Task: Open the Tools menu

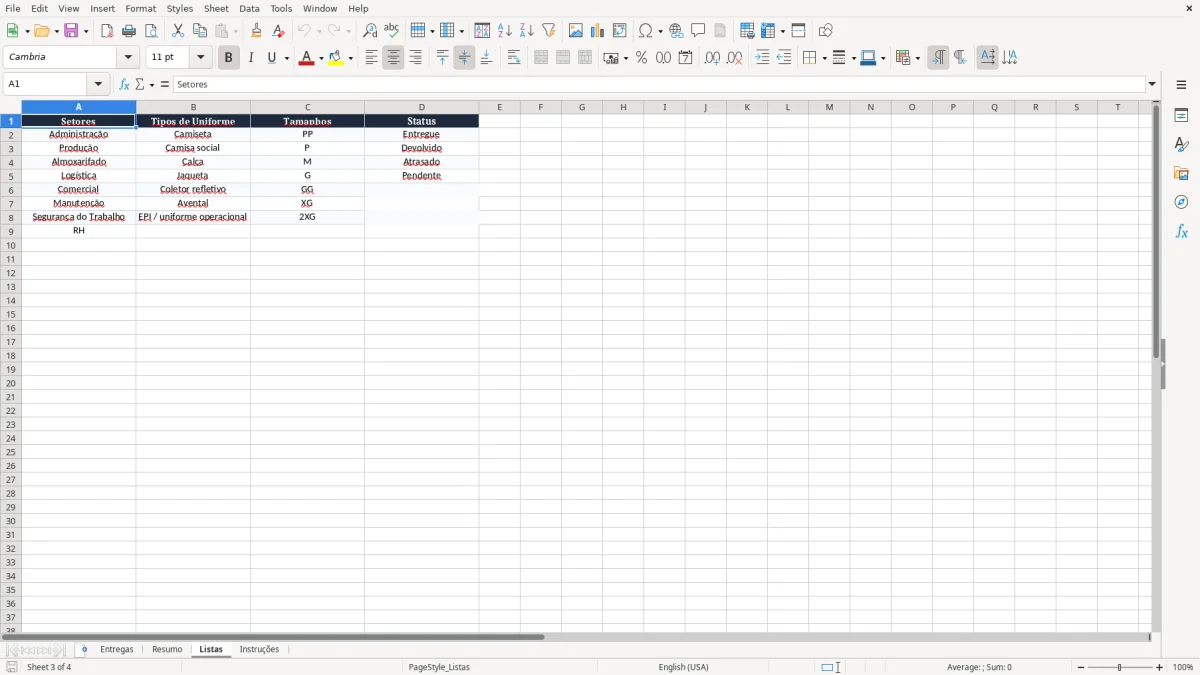Action: click(x=281, y=8)
